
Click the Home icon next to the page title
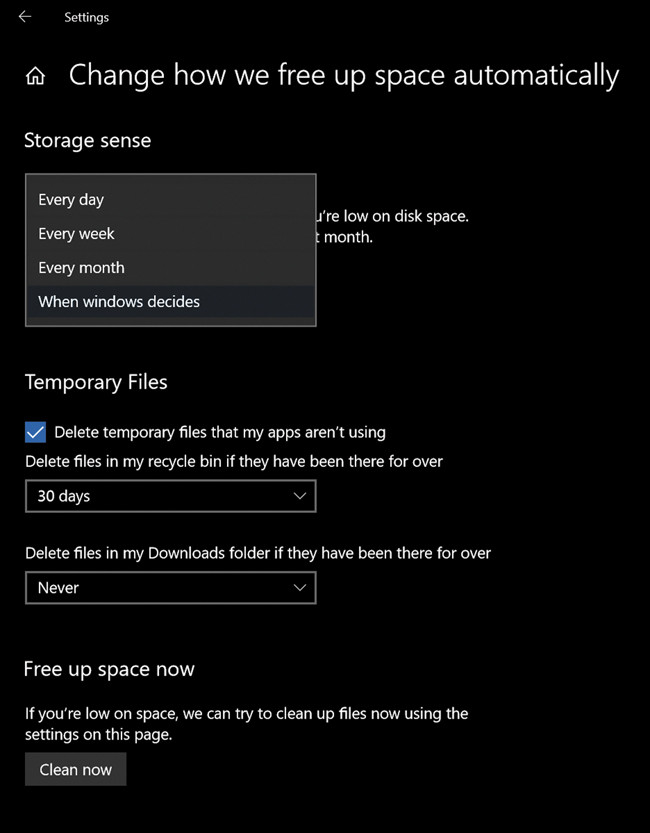tap(35, 75)
